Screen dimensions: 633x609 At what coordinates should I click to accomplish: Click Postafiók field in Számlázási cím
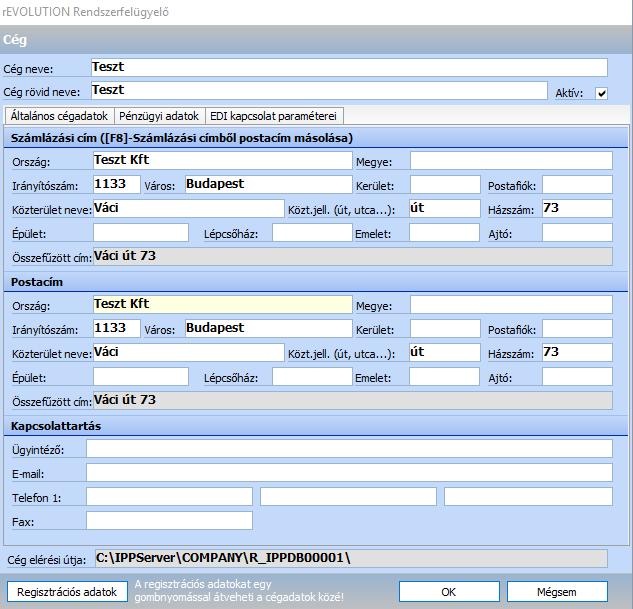[x=577, y=184]
